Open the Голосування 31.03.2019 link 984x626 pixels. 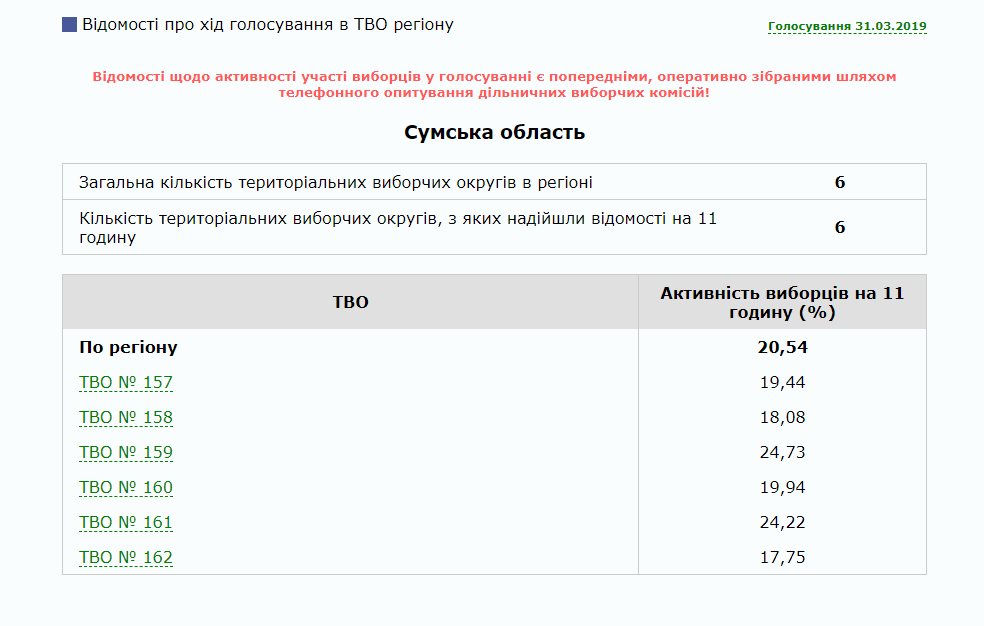847,26
